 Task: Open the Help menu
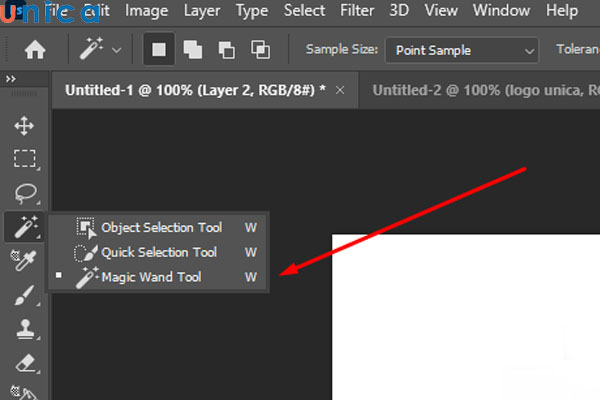click(562, 11)
